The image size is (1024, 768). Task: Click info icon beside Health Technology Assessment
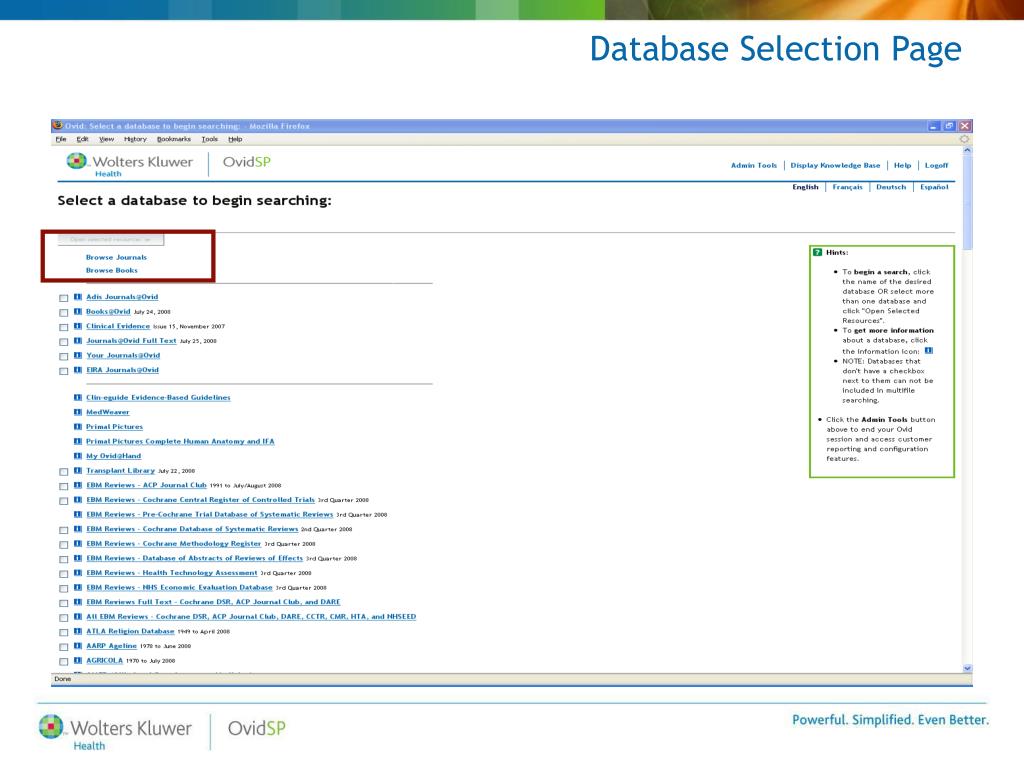click(78, 573)
